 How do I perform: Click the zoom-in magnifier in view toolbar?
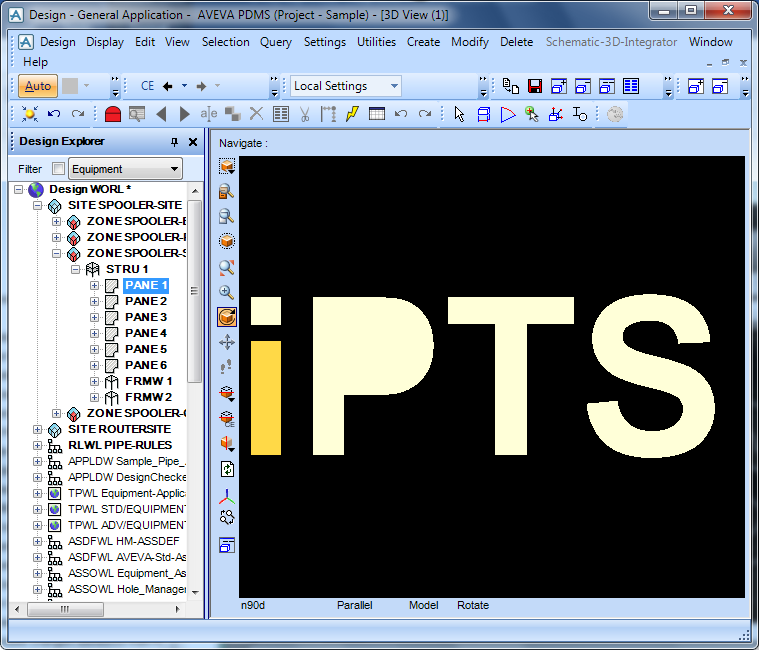pos(227,292)
